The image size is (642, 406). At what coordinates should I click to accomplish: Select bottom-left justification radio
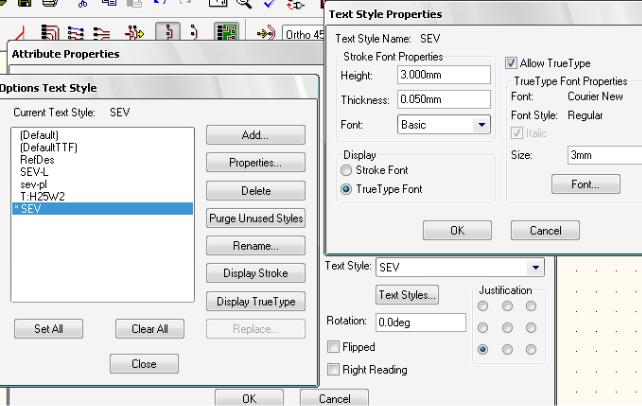pyautogui.click(x=483, y=350)
